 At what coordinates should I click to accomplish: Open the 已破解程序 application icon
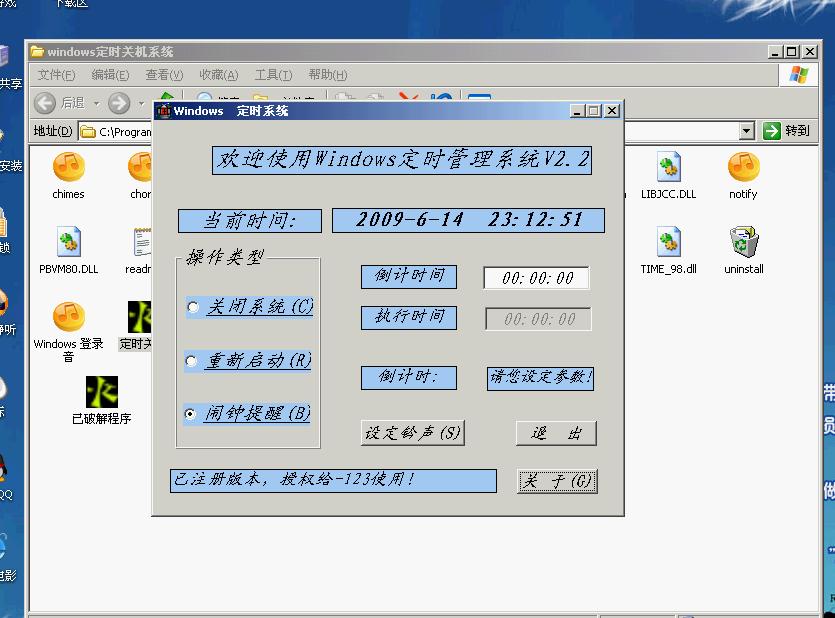tap(102, 392)
